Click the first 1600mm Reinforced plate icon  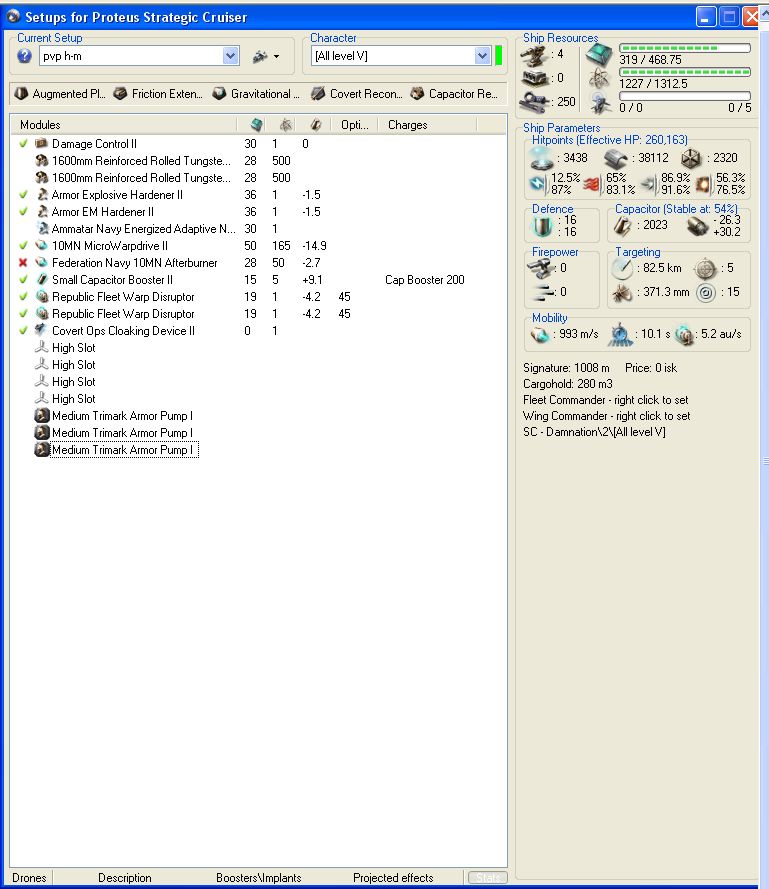pos(41,160)
